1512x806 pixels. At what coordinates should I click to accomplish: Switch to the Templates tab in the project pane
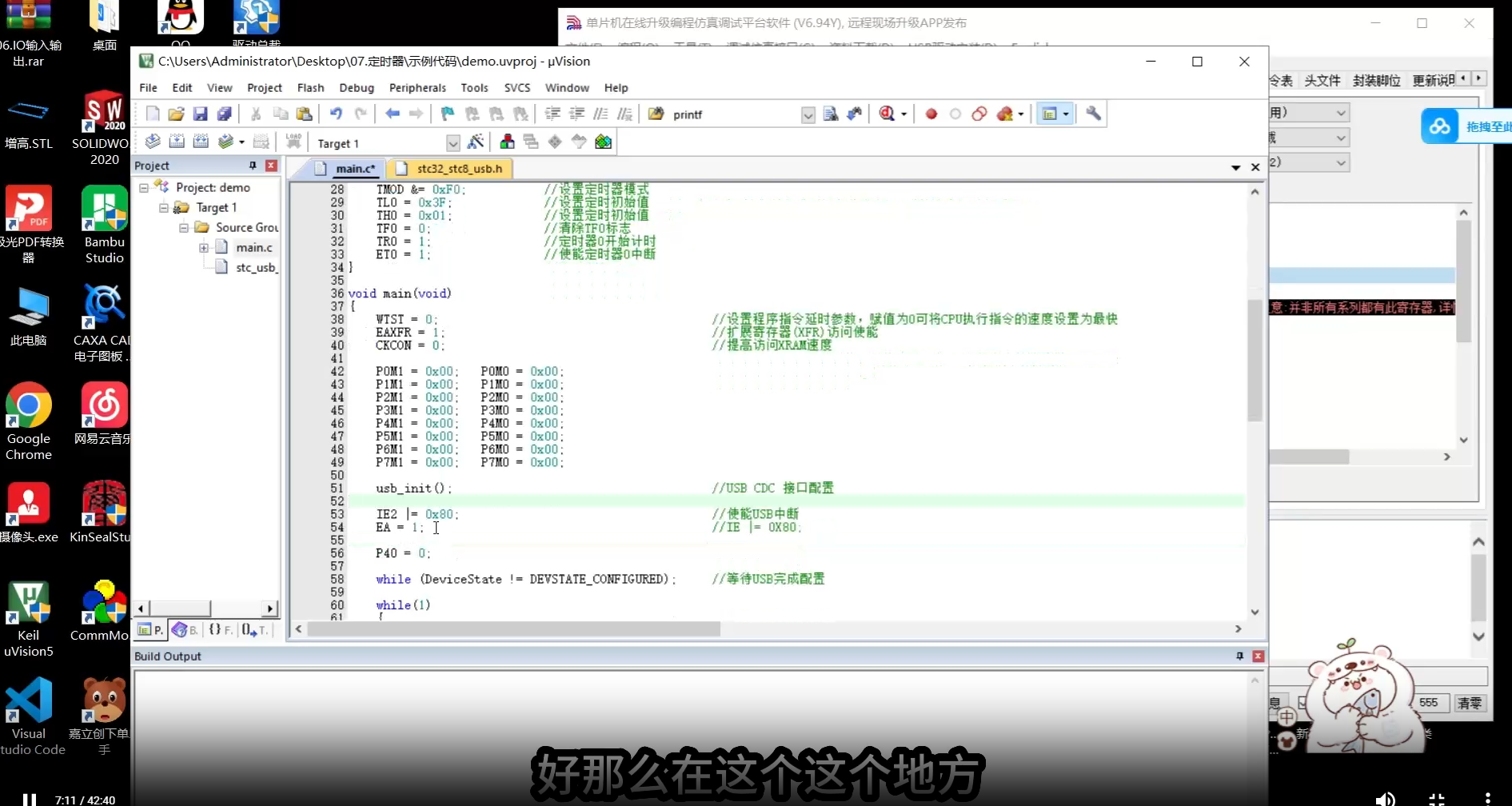pyautogui.click(x=255, y=630)
